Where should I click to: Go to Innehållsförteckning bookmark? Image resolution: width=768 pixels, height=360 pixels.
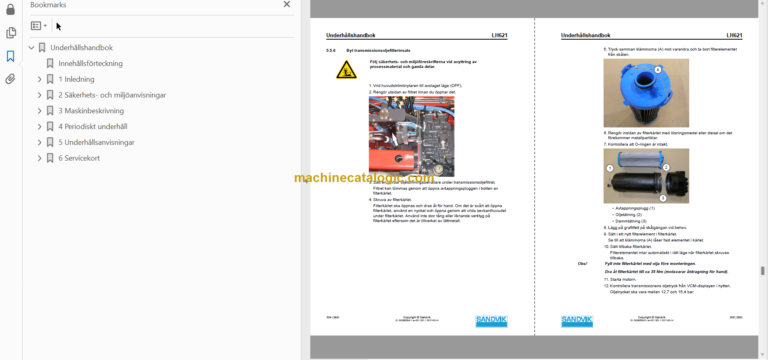91,63
